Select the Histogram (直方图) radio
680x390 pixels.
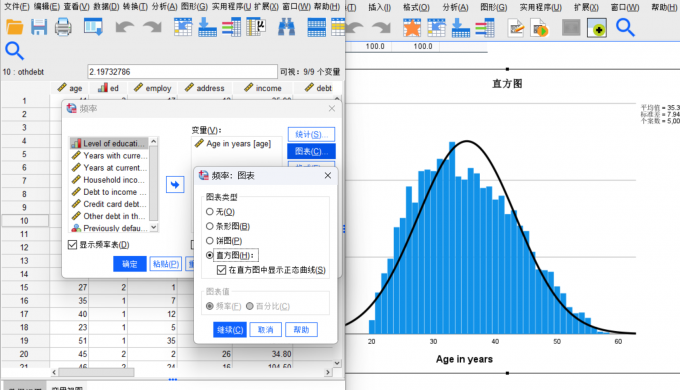[x=210, y=255]
